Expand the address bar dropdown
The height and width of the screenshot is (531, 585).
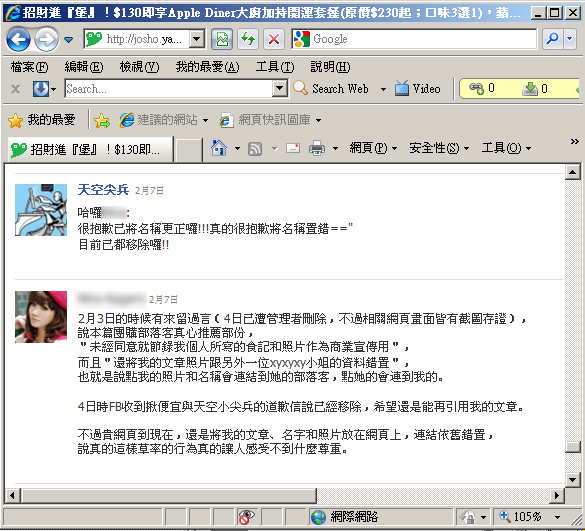(x=197, y=39)
